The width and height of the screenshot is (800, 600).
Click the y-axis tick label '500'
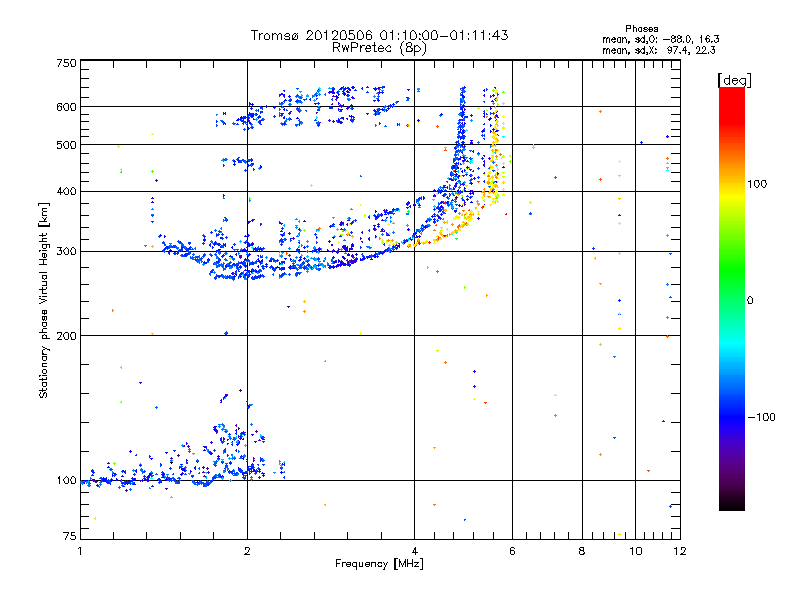66,145
